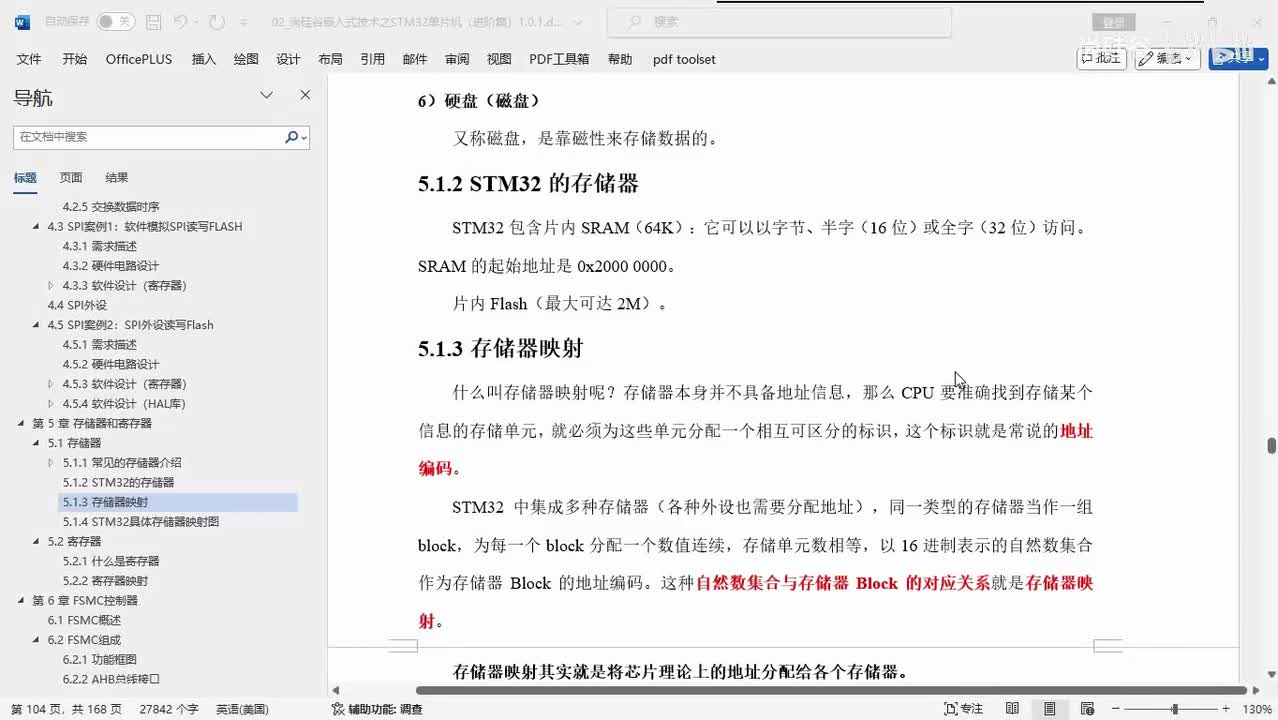Click 辅助功能: 调查 accessibility checker
Screen dimensions: 1278x720
(377, 709)
